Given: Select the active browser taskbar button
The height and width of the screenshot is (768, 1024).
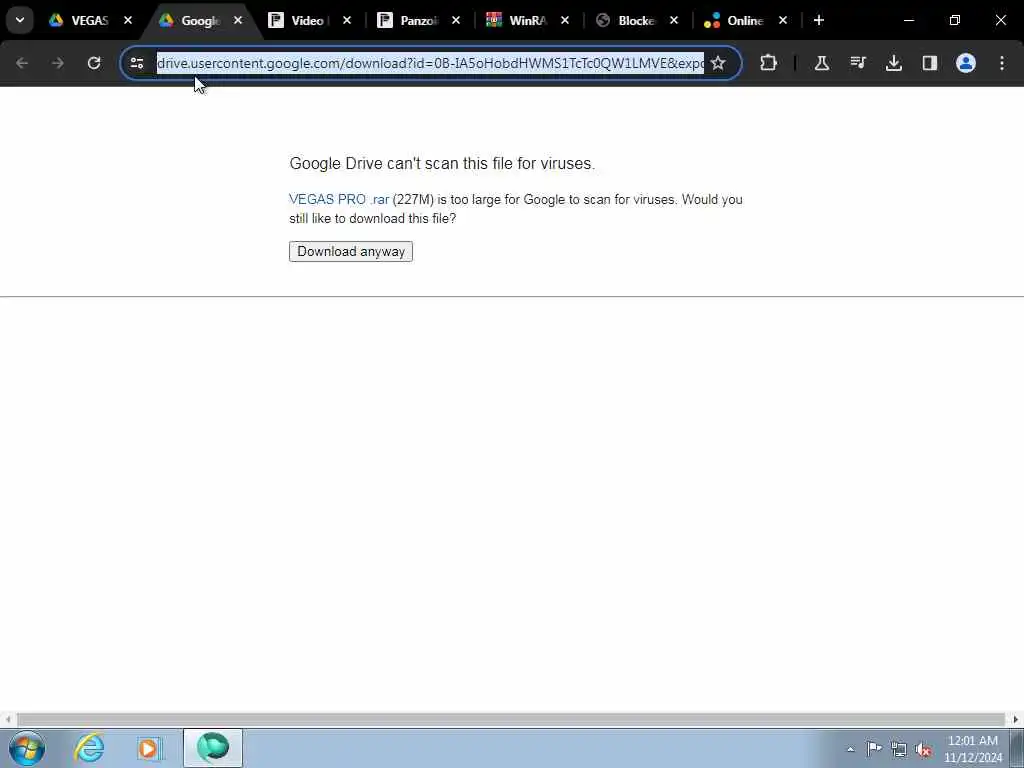Looking at the screenshot, I should 213,748.
